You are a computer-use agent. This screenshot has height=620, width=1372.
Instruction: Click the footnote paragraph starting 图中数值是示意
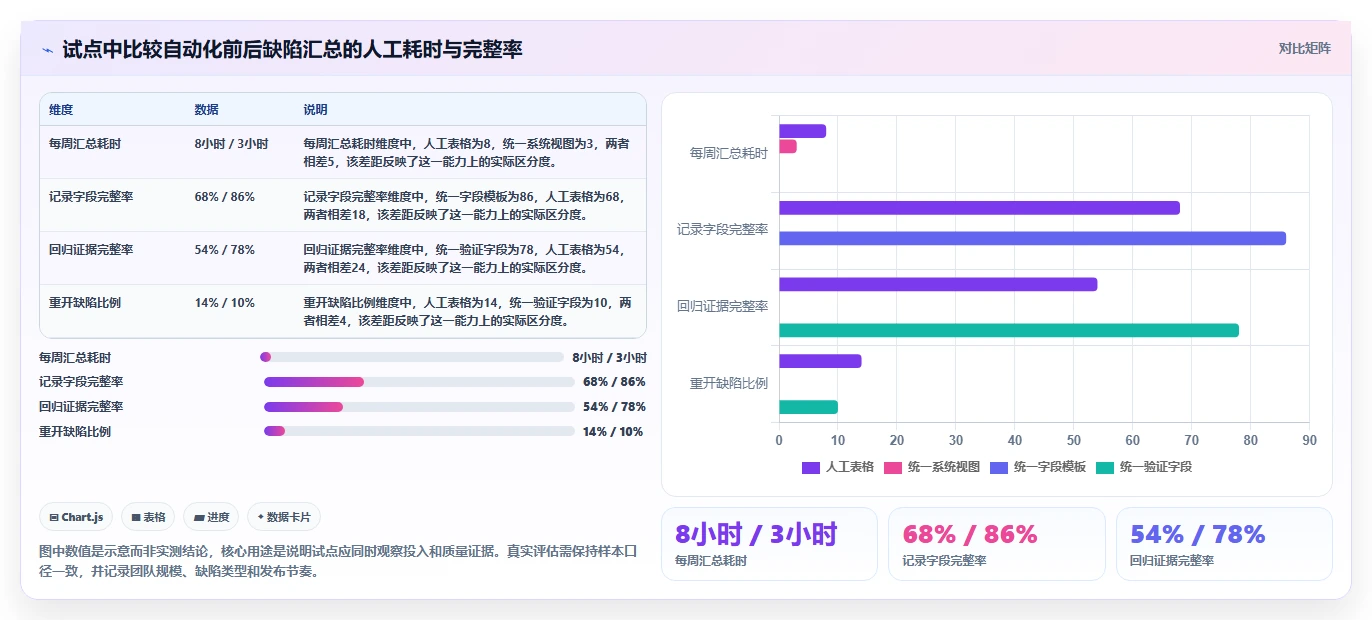pos(338,561)
